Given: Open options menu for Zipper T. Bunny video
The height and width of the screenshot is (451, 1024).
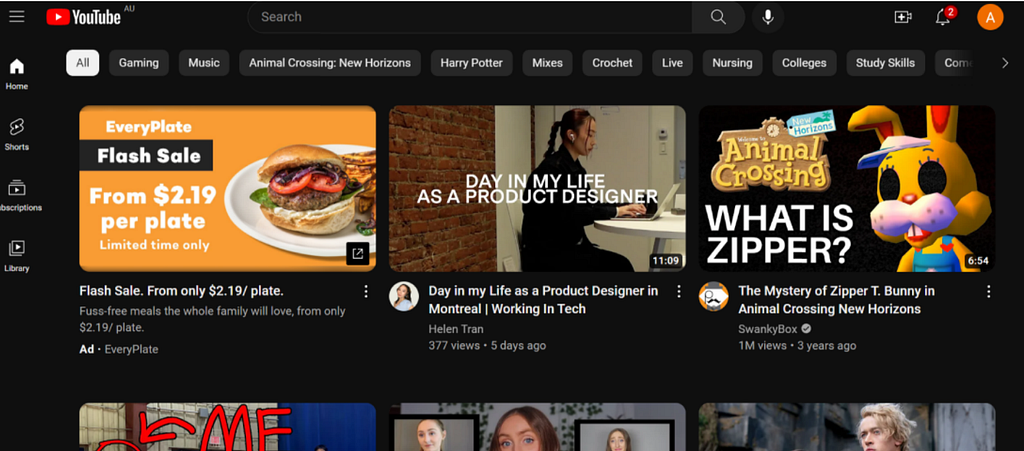Looking at the screenshot, I should 989,292.
